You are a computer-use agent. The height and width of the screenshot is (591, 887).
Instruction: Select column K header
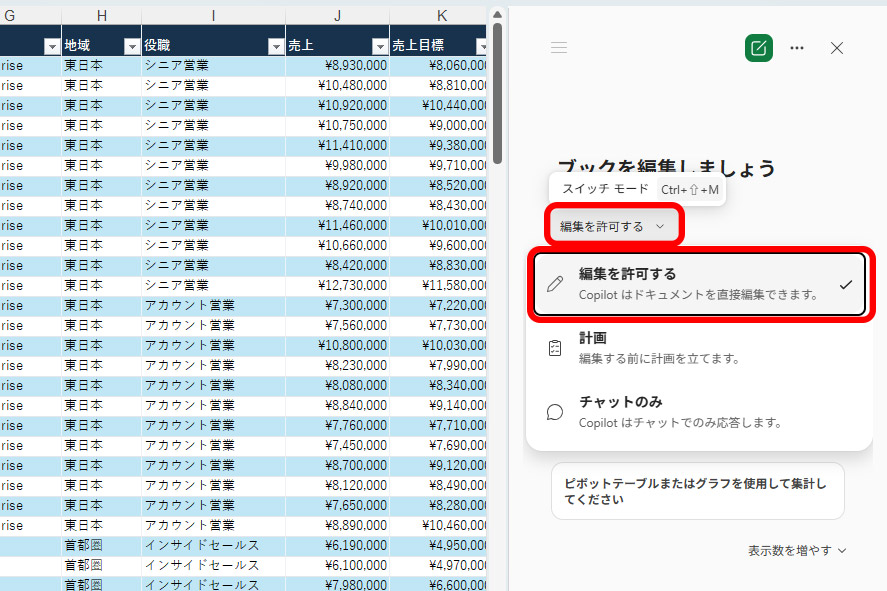(x=438, y=16)
